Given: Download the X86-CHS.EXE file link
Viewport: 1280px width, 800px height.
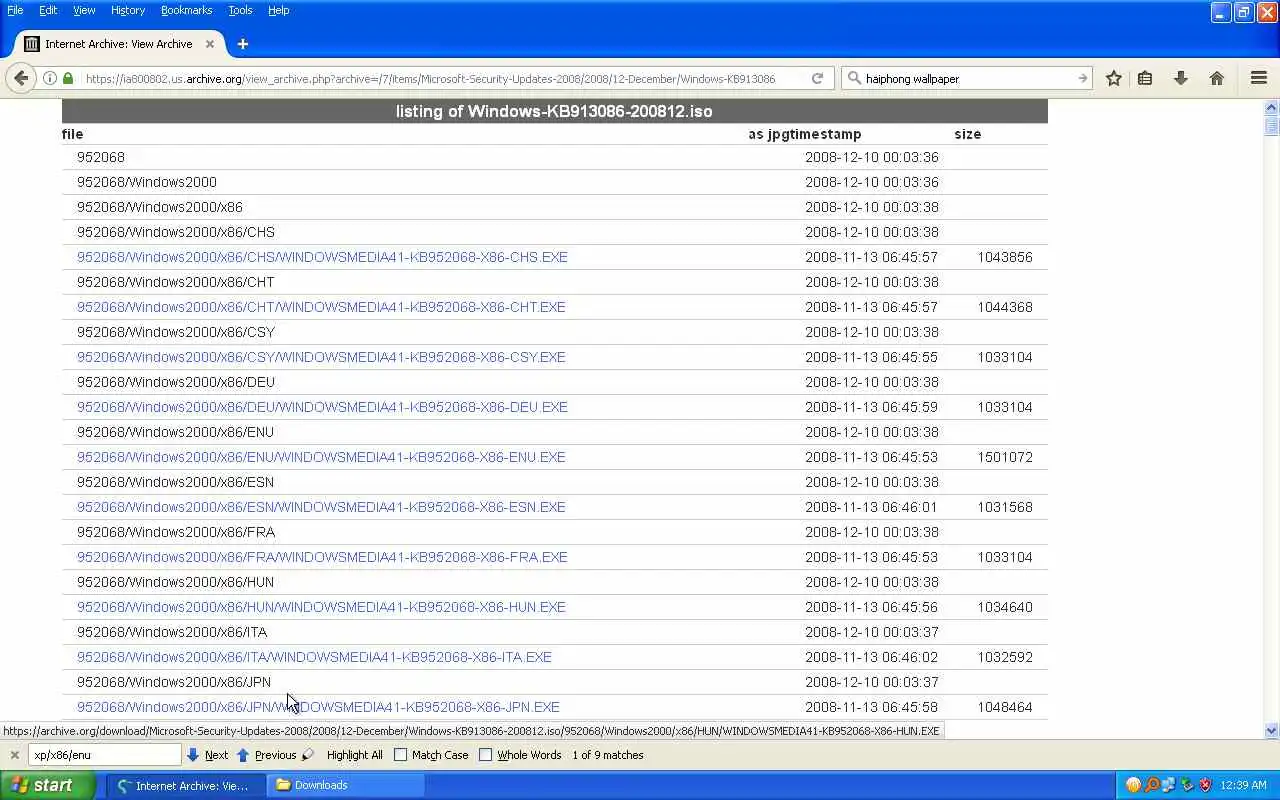Looking at the screenshot, I should click(322, 257).
